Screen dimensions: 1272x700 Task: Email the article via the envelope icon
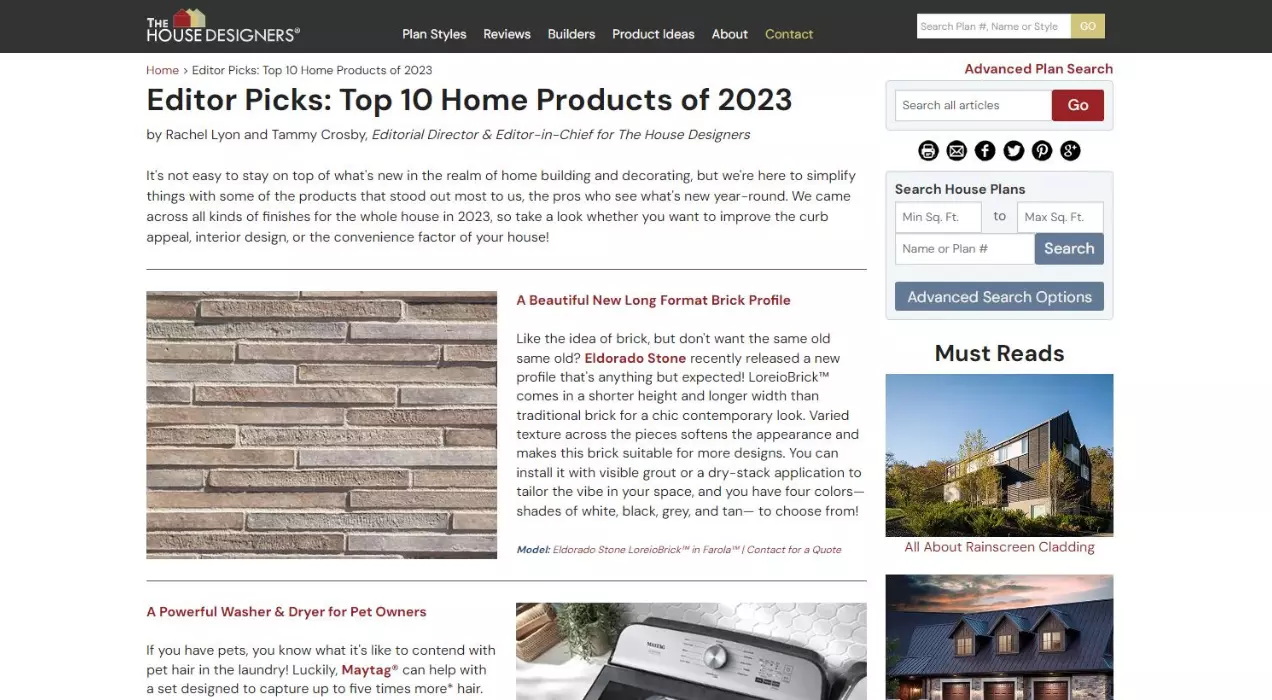coord(957,151)
